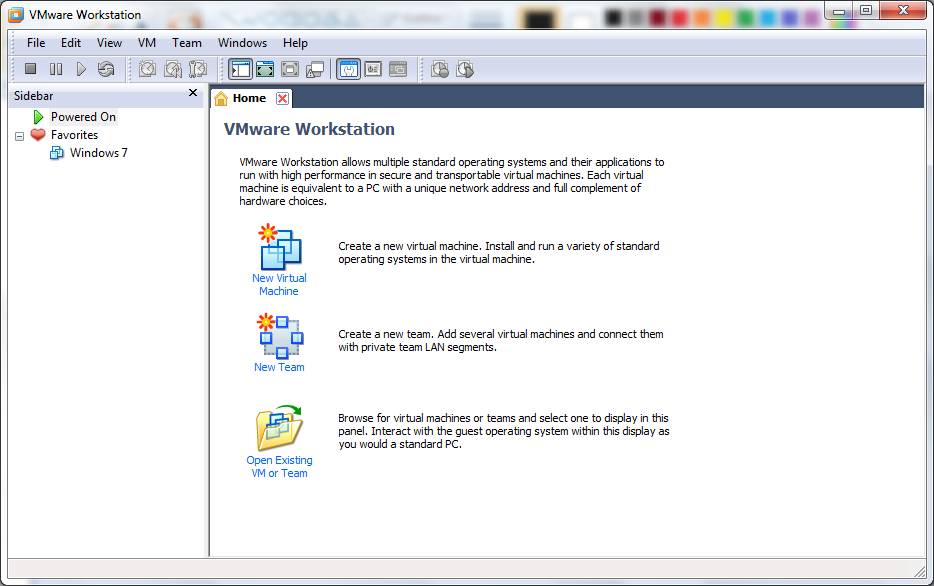Click the Open Existing VM folder icon
Screen dimensions: 934x586
[x=279, y=428]
